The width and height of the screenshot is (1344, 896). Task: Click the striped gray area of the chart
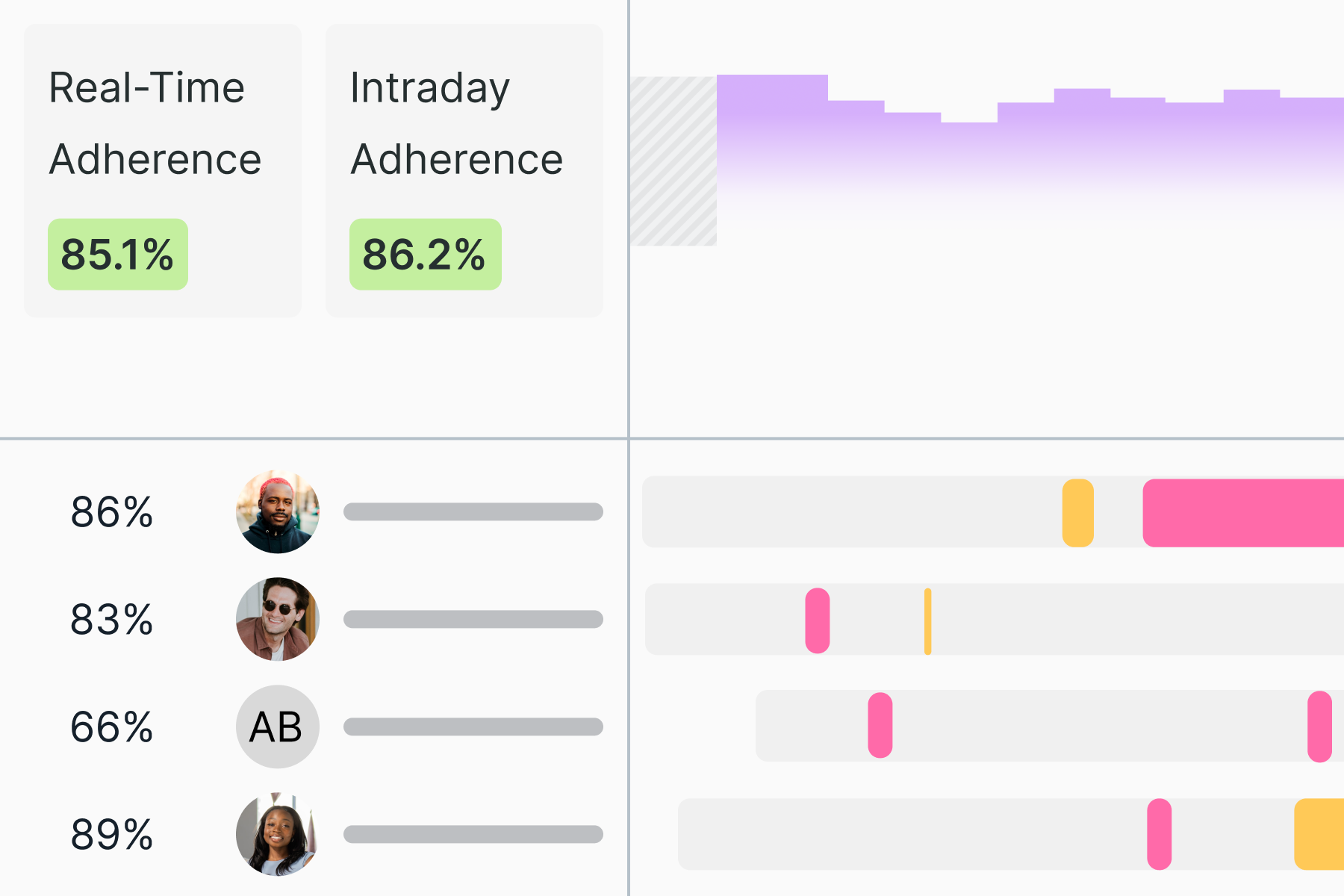tap(673, 161)
